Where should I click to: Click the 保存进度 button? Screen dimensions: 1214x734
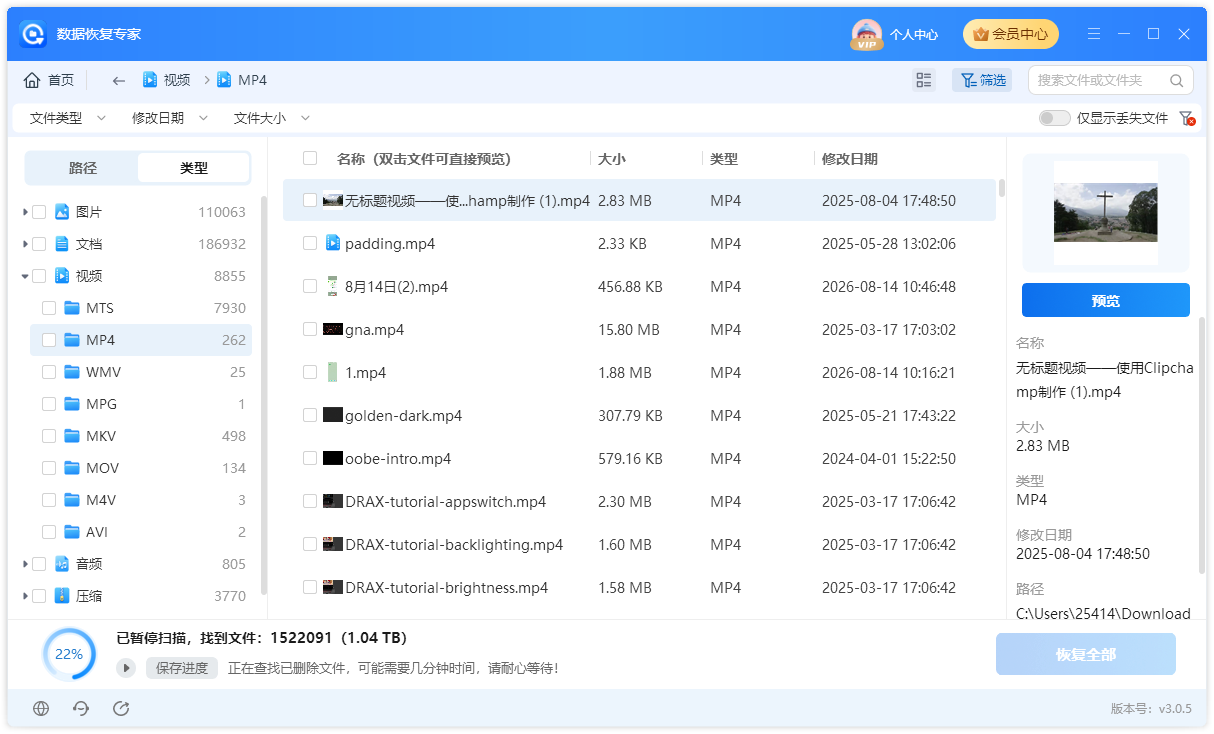click(x=182, y=668)
